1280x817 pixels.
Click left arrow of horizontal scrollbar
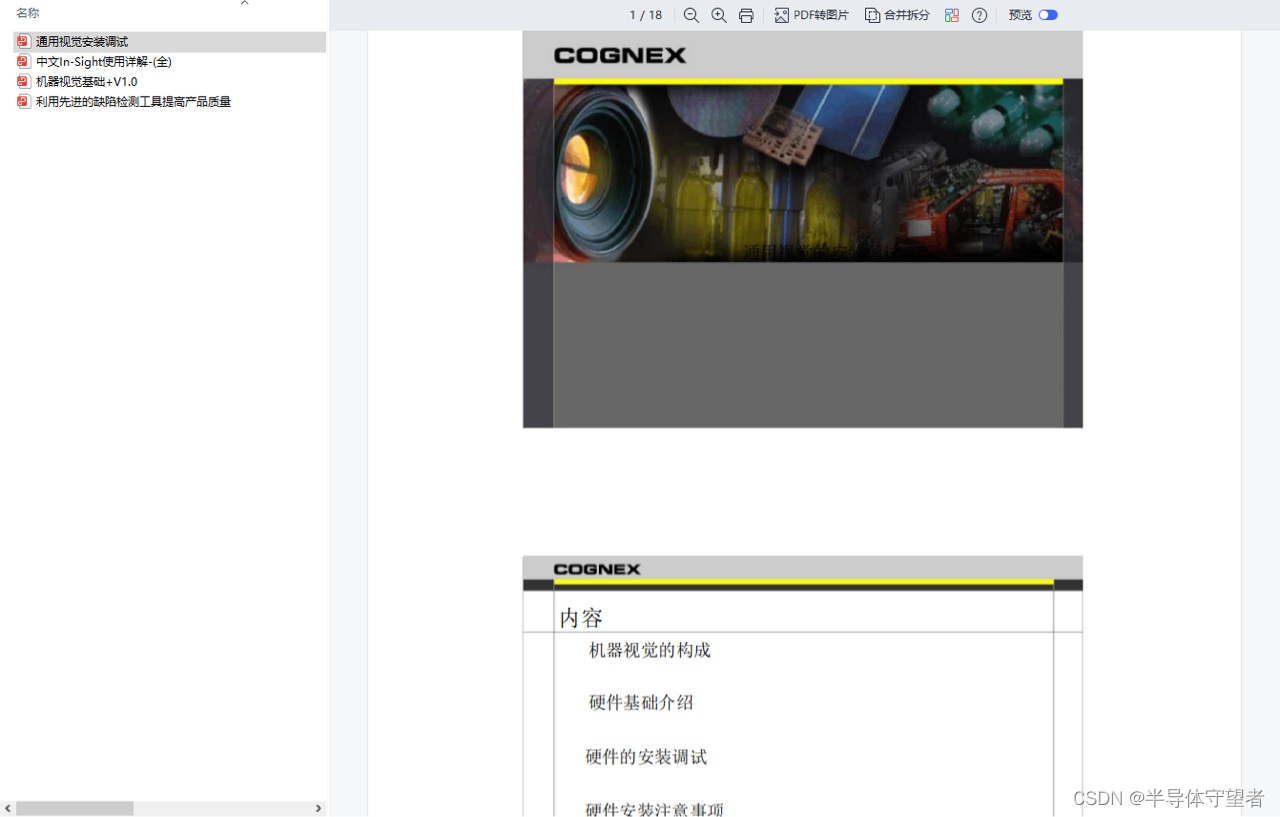[x=8, y=808]
